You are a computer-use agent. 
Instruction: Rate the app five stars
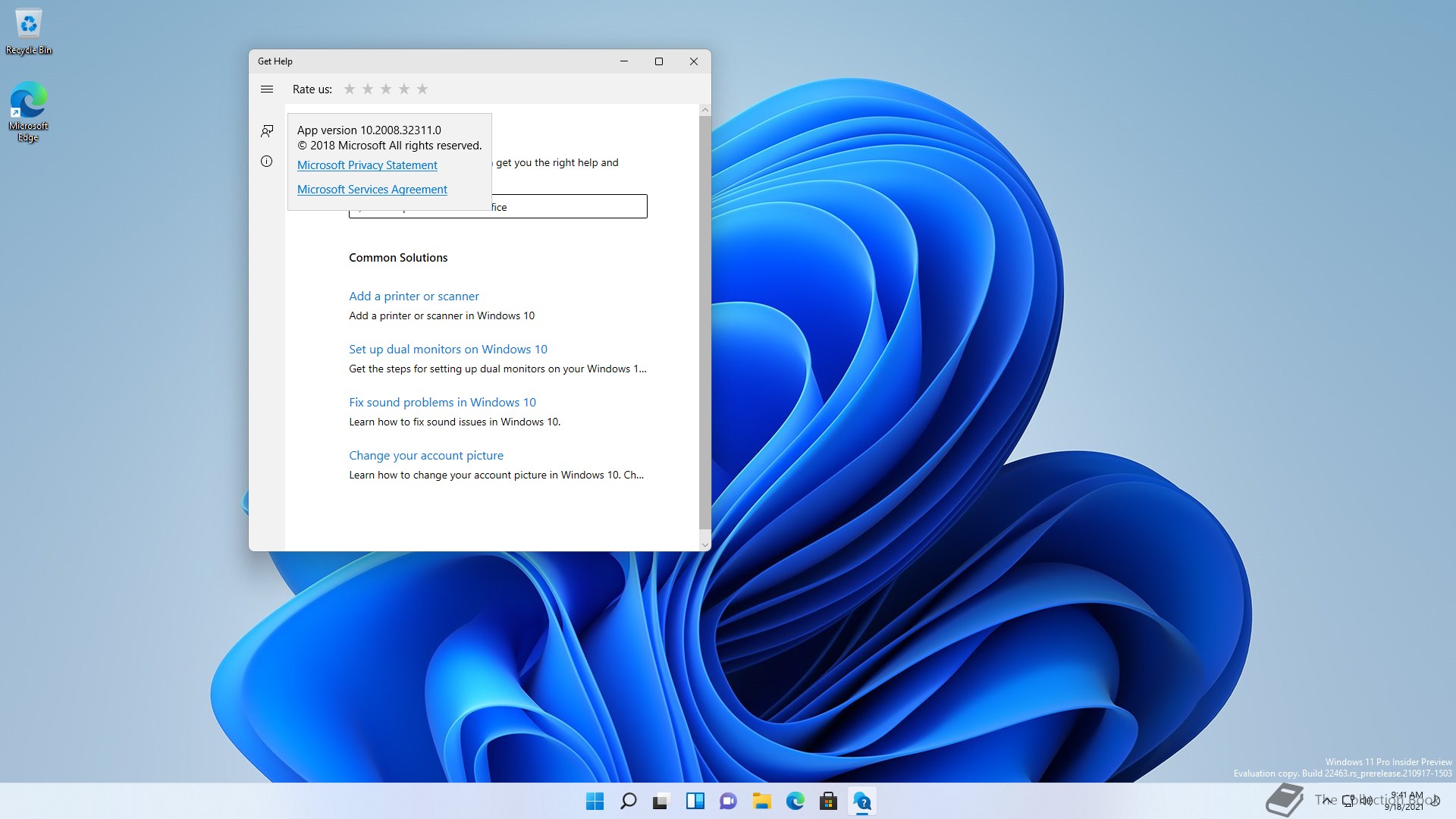(422, 89)
